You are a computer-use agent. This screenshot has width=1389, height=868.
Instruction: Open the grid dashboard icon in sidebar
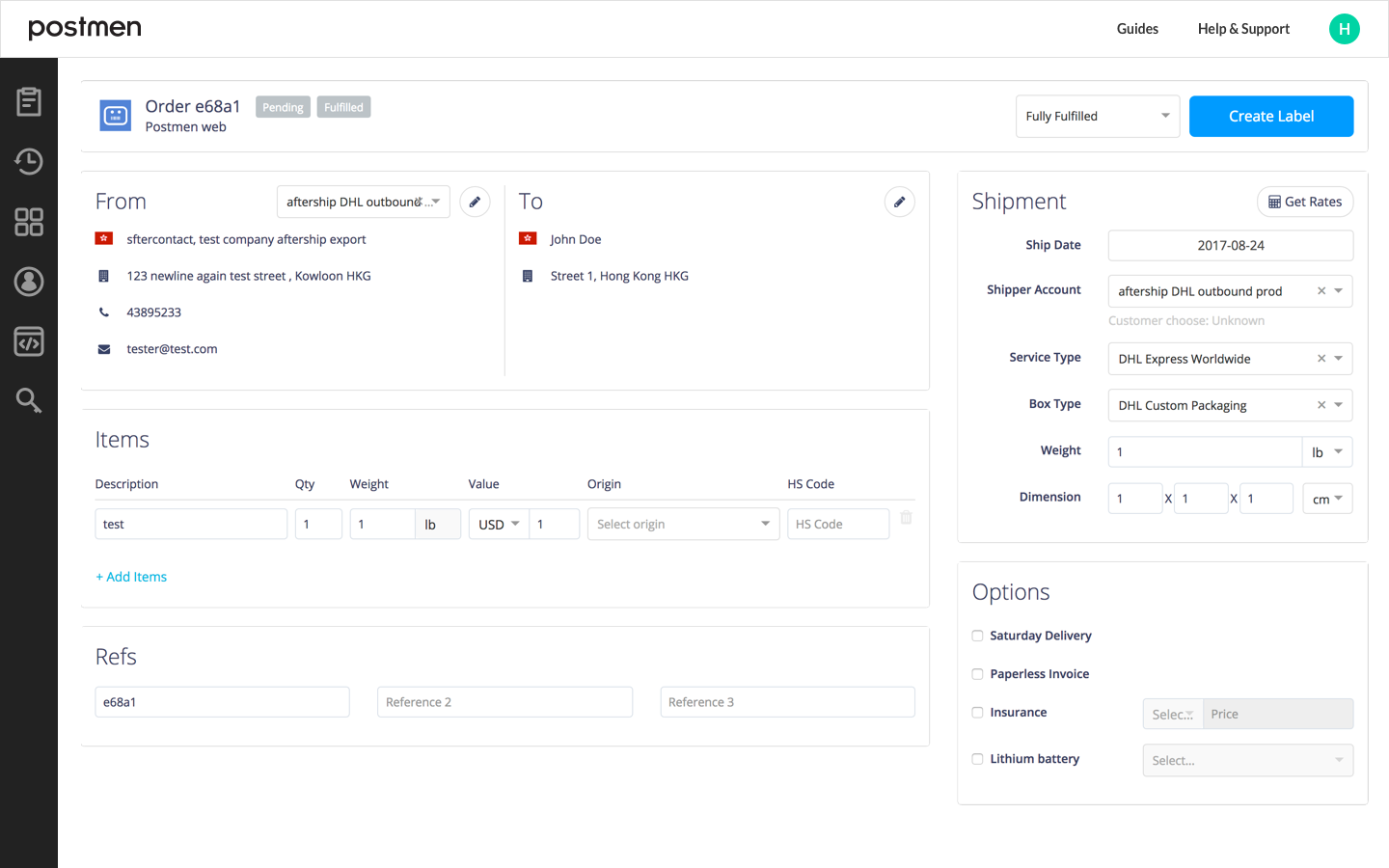click(29, 222)
